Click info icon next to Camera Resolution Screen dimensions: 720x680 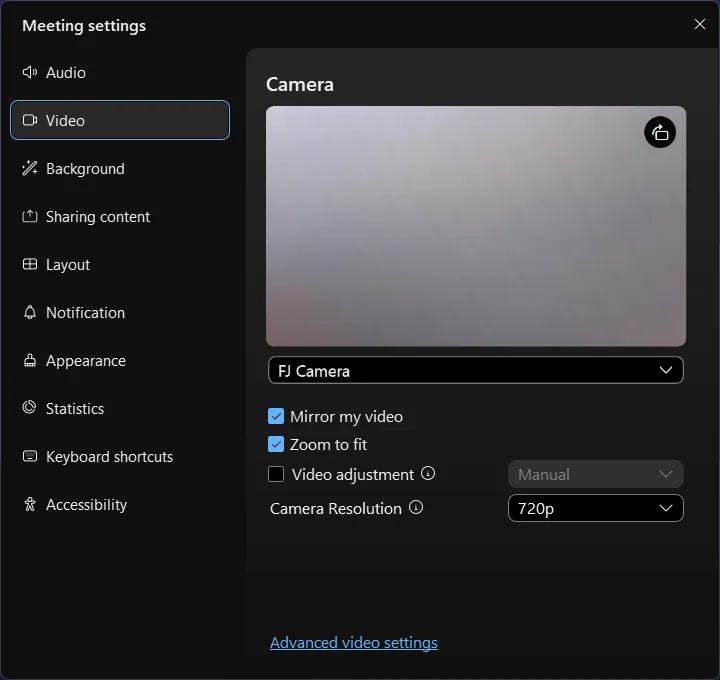click(416, 508)
